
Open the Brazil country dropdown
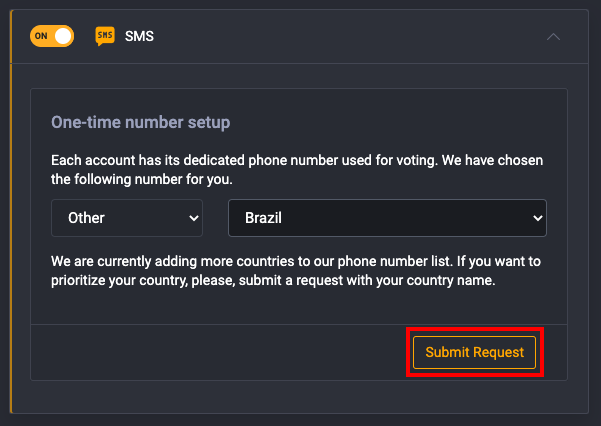click(x=387, y=218)
